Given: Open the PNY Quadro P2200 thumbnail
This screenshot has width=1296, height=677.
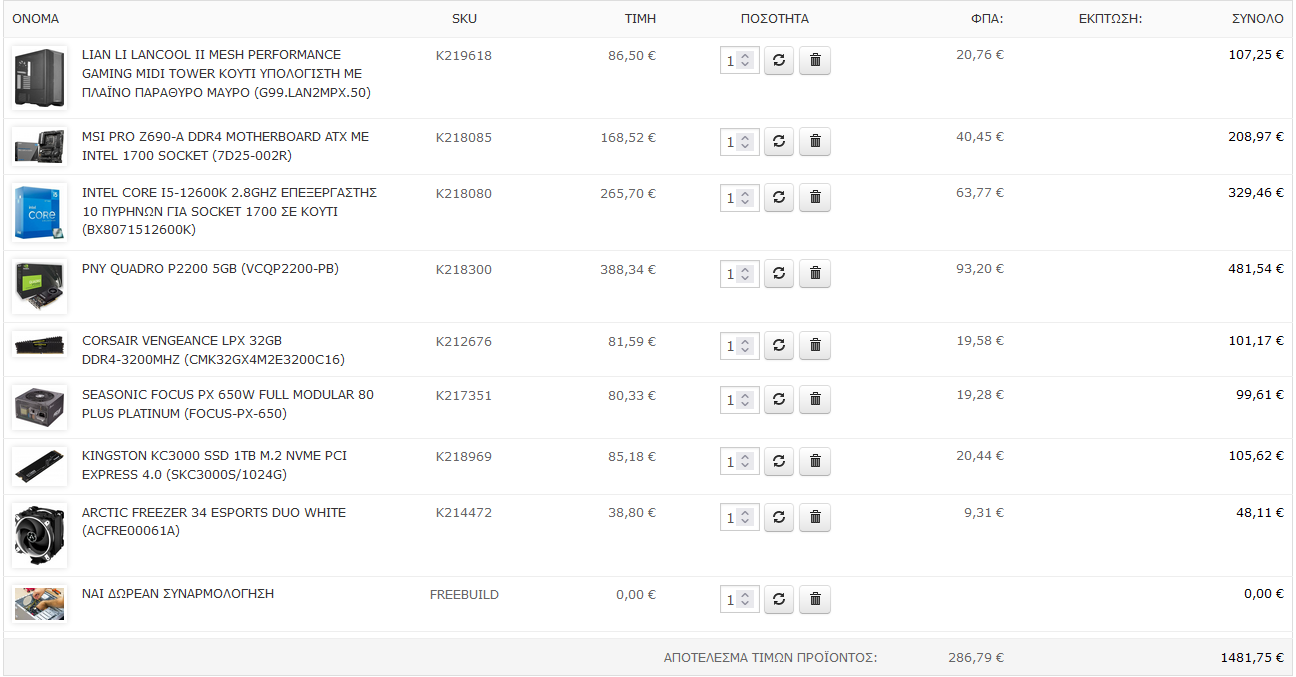Looking at the screenshot, I should [40, 287].
